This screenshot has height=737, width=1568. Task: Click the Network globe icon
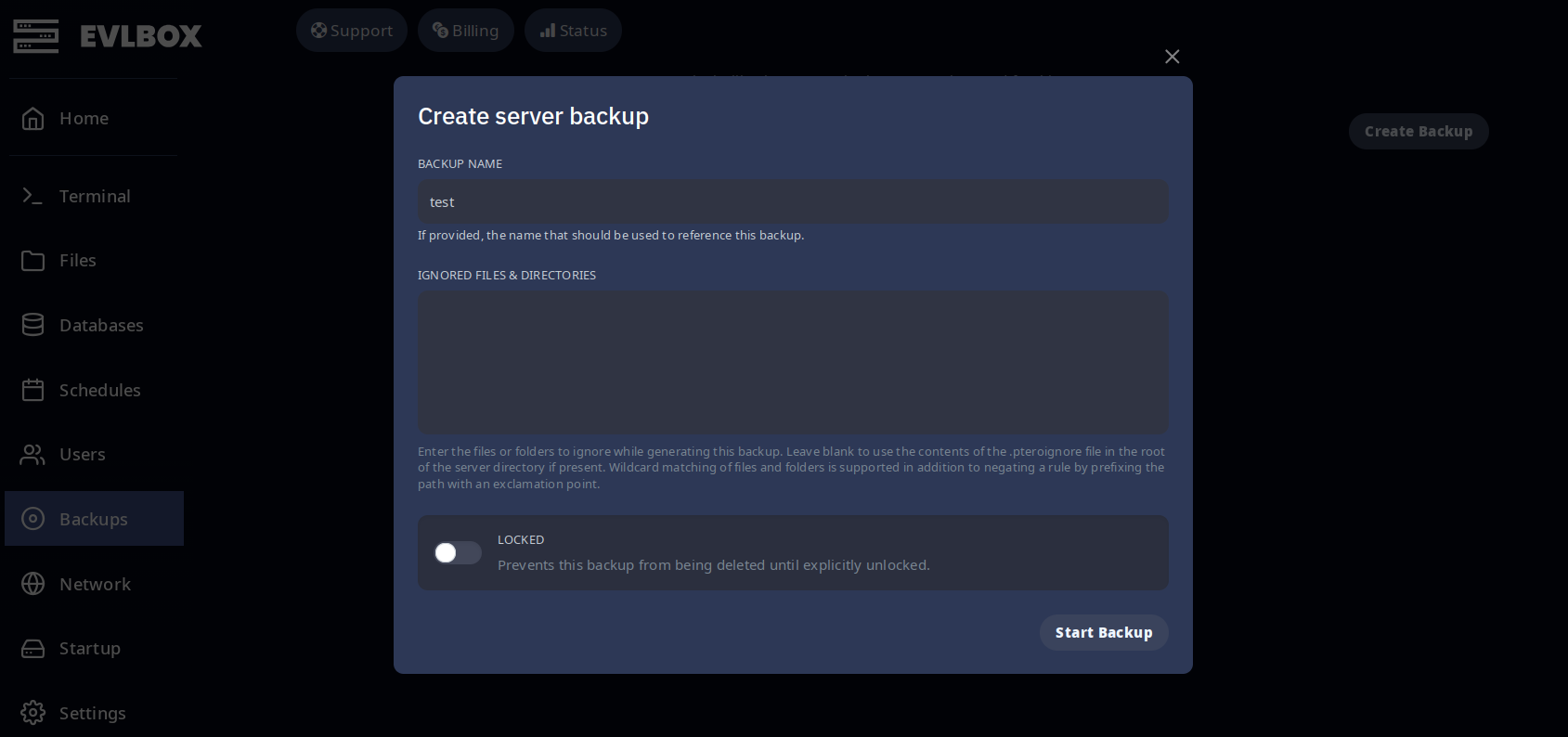pyautogui.click(x=33, y=584)
